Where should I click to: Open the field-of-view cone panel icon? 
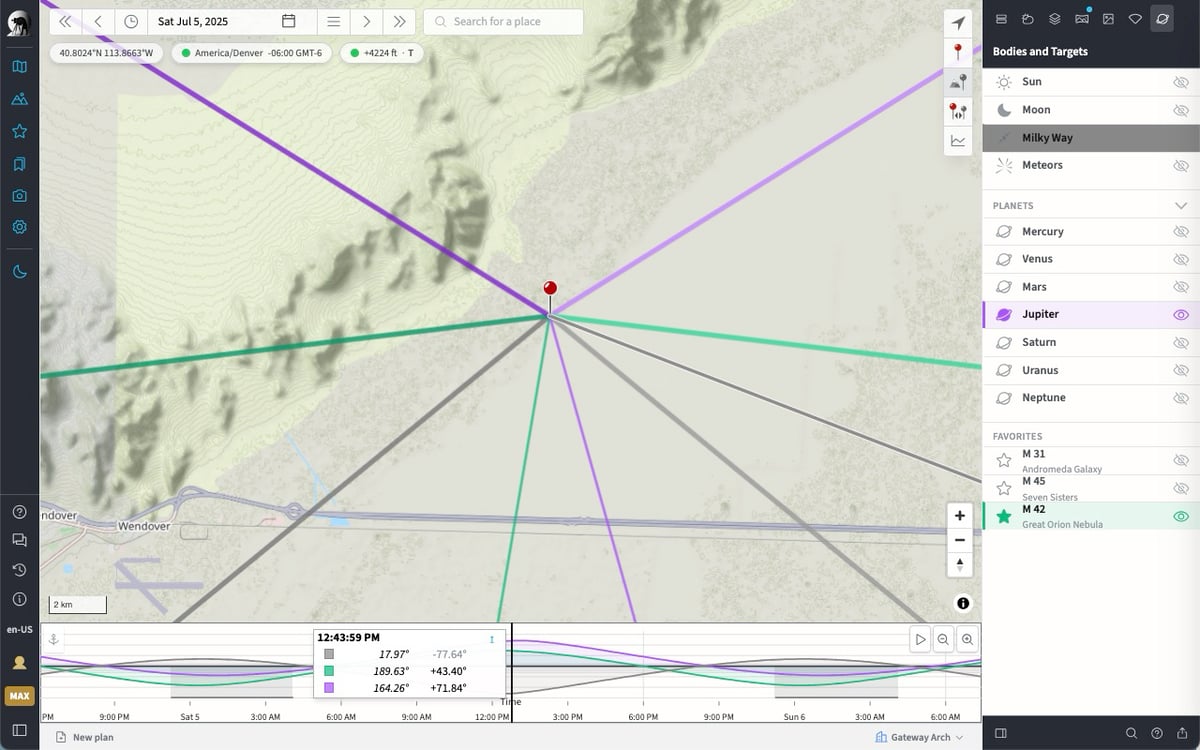[1135, 19]
